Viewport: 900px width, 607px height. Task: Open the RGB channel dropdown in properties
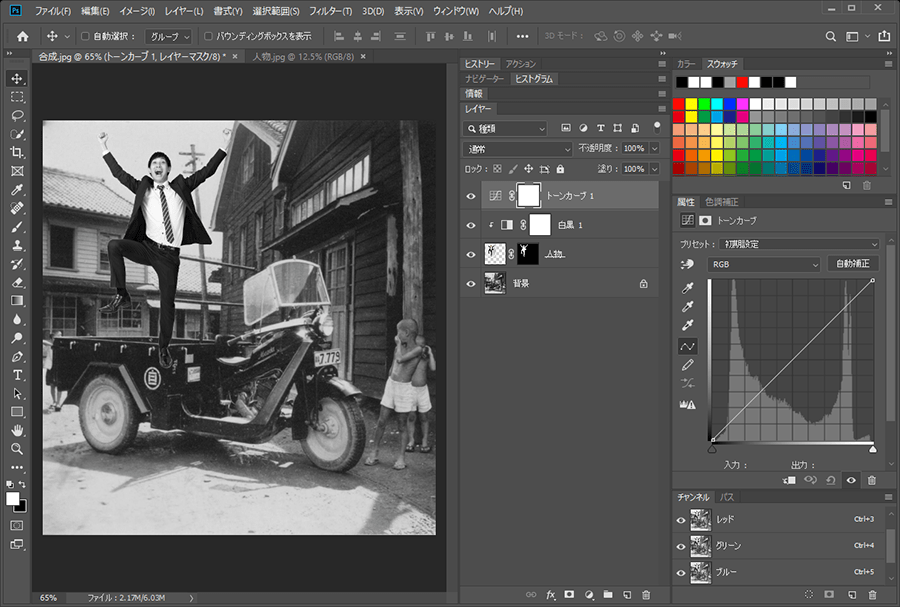(764, 265)
